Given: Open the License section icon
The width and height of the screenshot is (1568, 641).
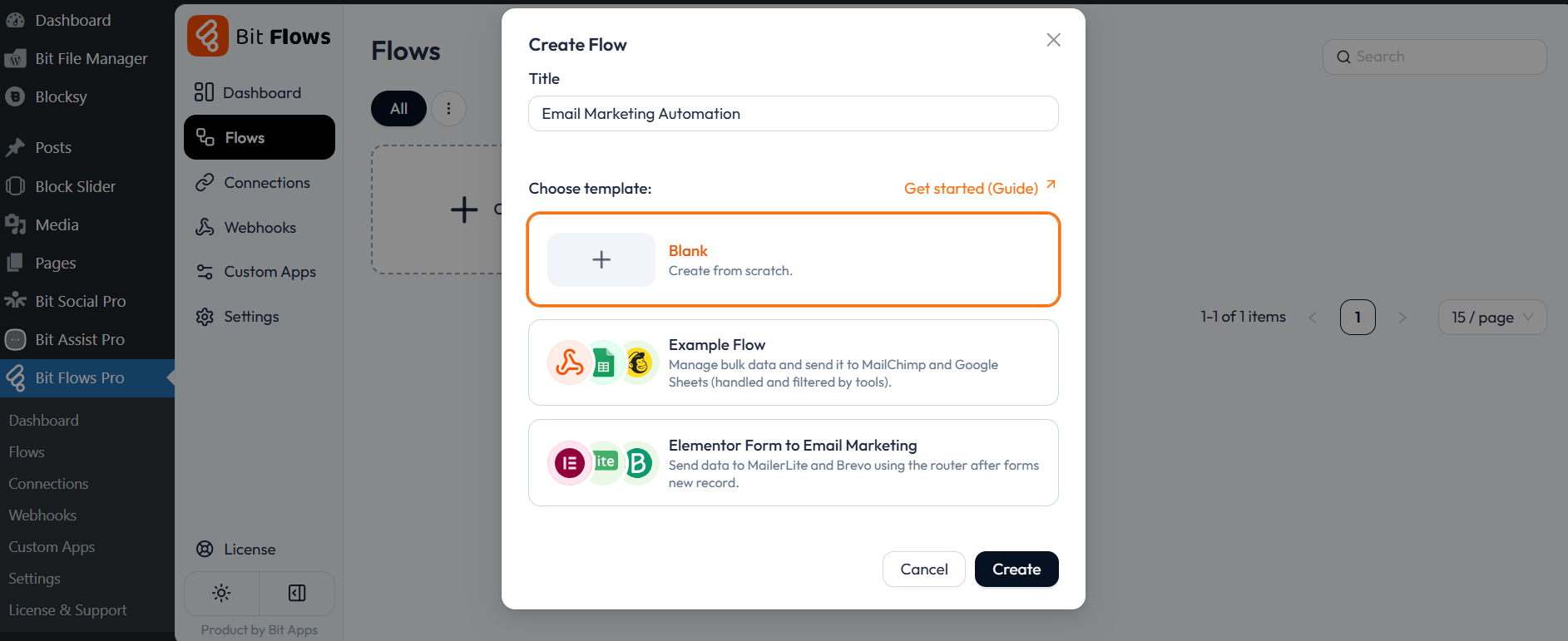Looking at the screenshot, I should click(205, 549).
